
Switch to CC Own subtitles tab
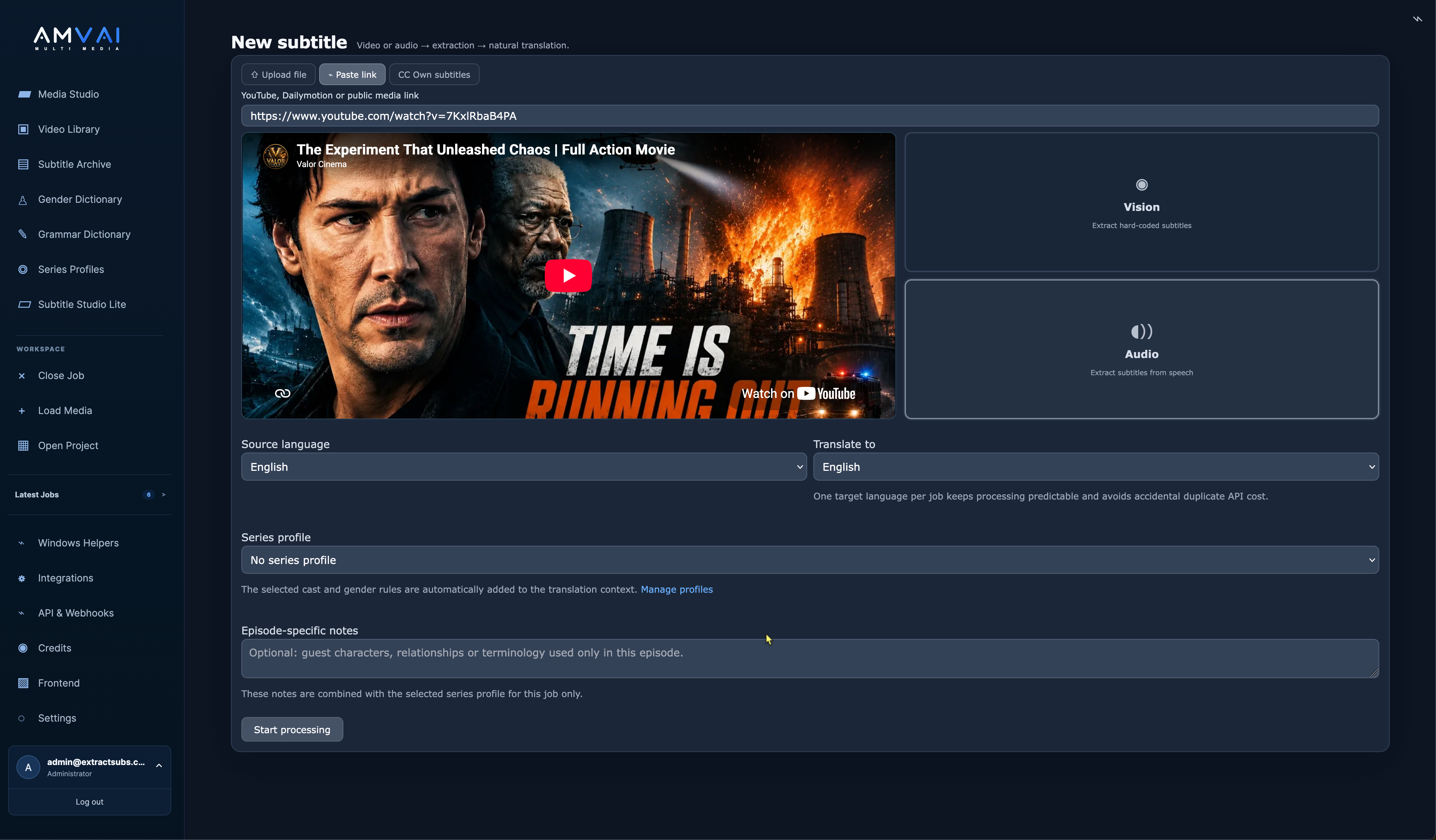click(x=434, y=75)
